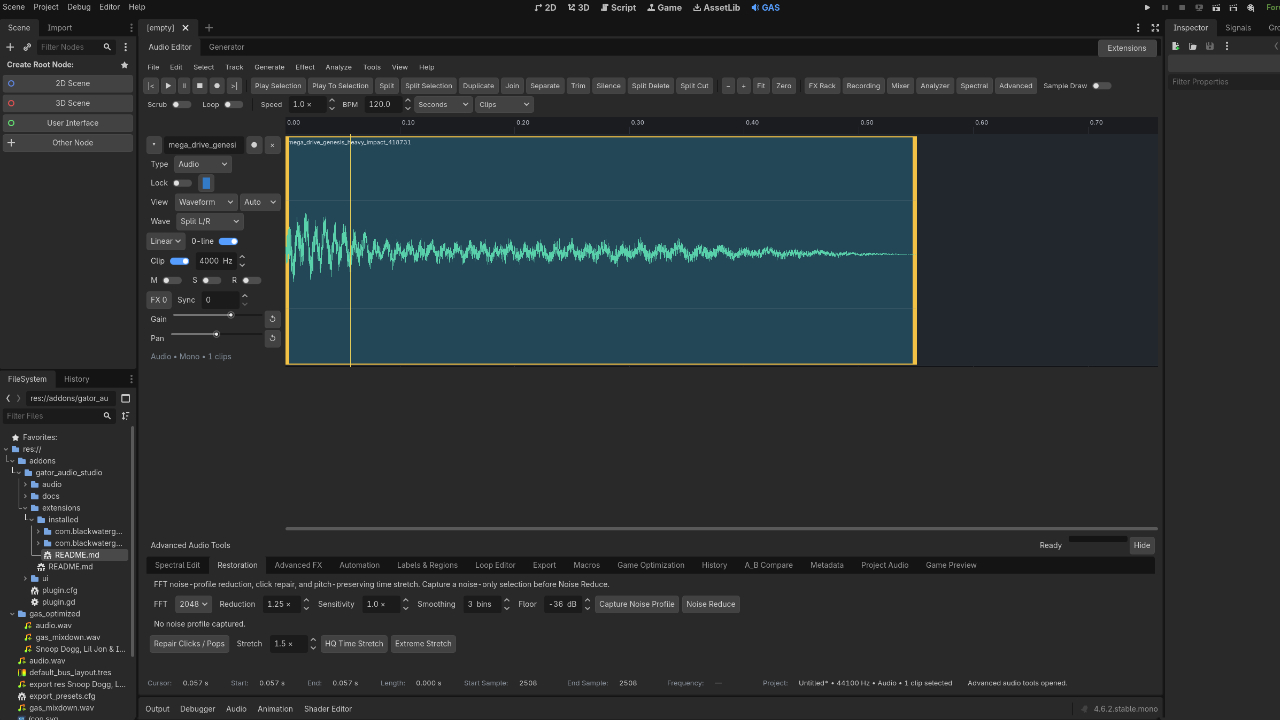
Task: Toggle the Sample Draw switch
Action: point(1101,86)
